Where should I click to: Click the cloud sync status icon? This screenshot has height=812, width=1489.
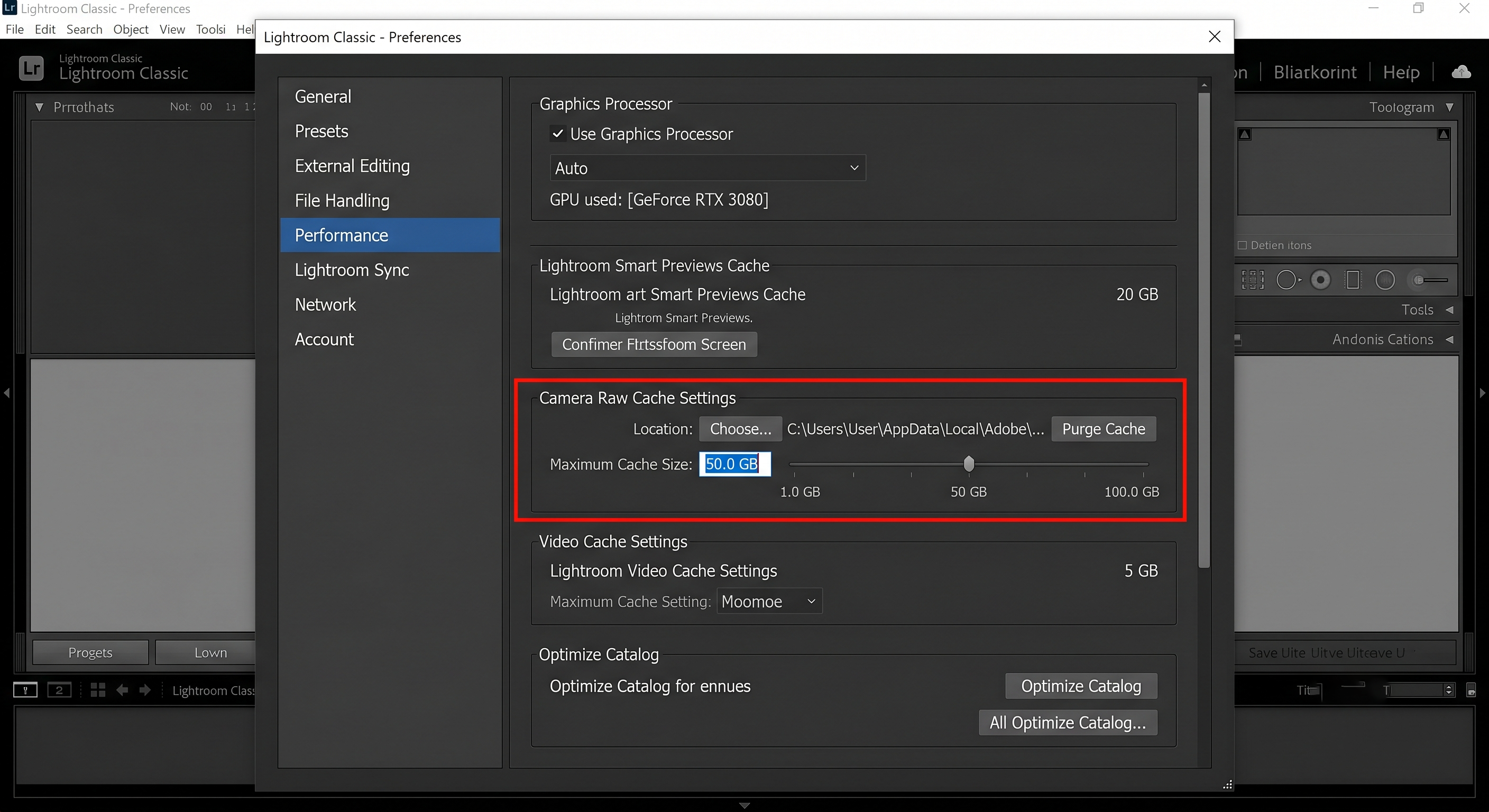click(1462, 72)
